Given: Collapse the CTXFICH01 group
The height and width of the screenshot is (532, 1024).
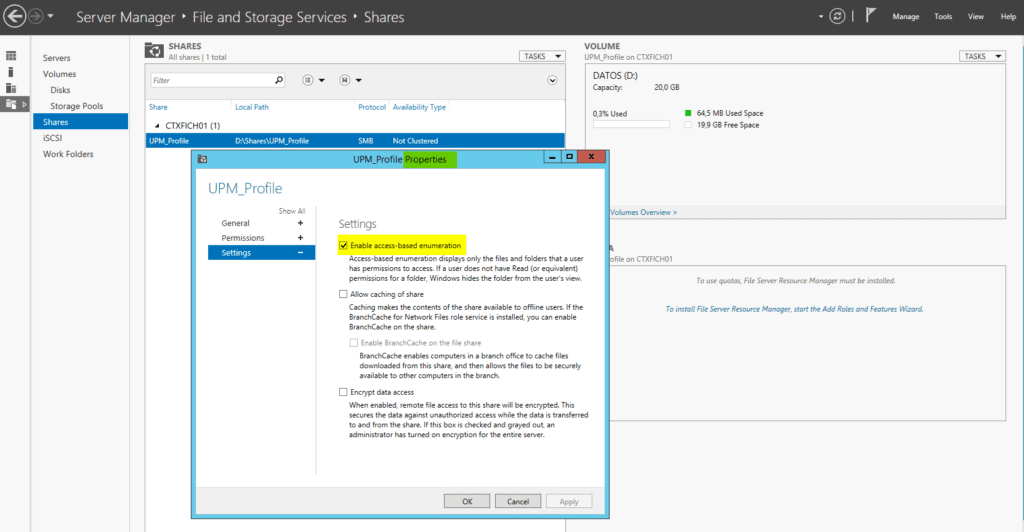Looking at the screenshot, I should pyautogui.click(x=157, y=125).
